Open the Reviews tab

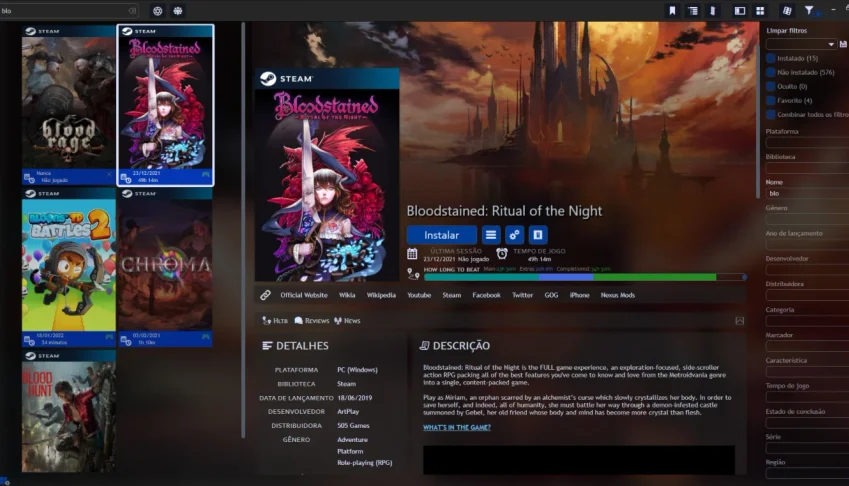point(312,321)
